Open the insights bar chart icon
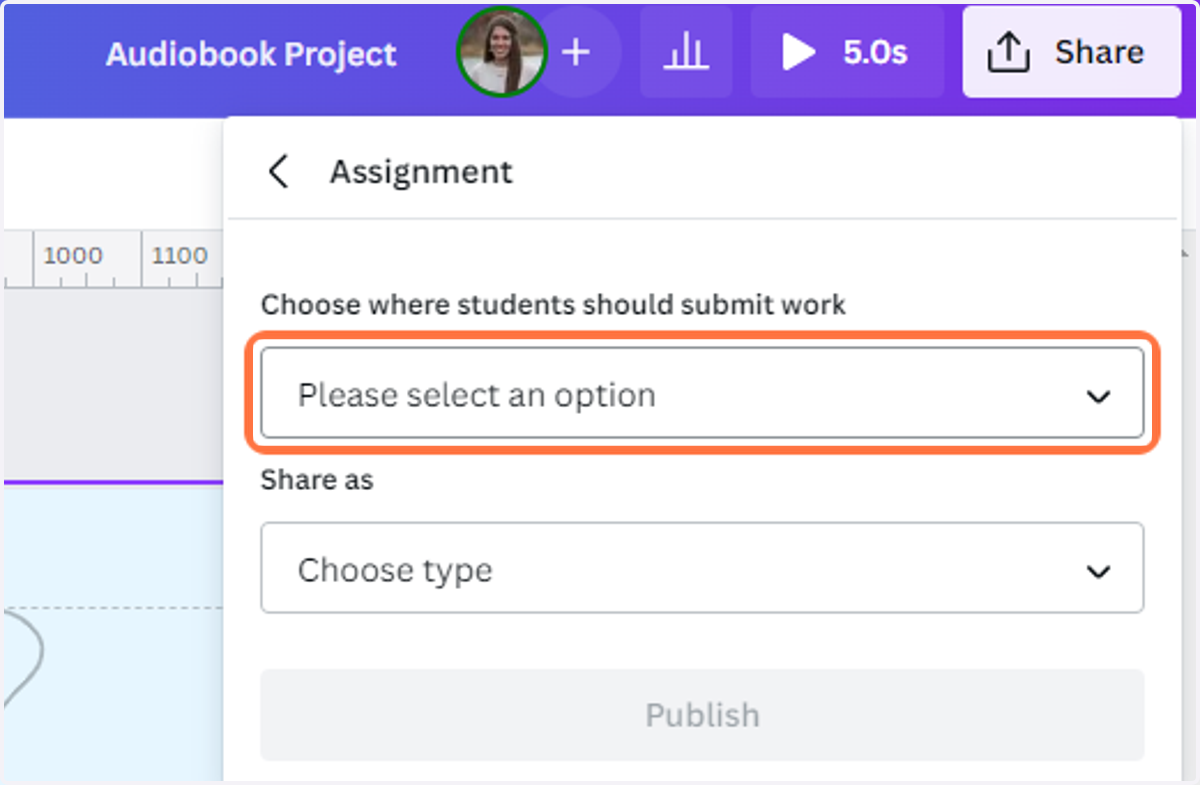Viewport: 1200px width, 785px height. (686, 52)
